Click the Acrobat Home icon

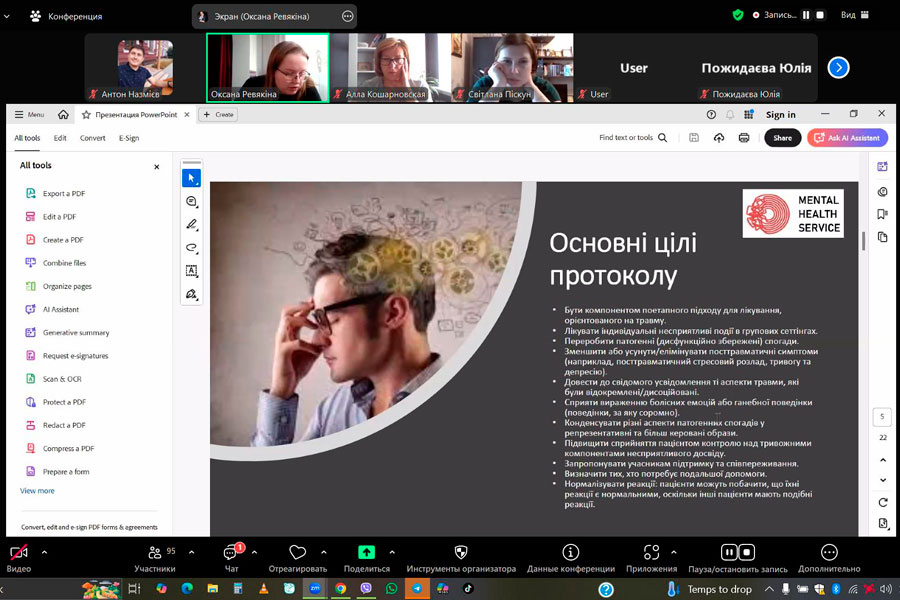(64, 115)
